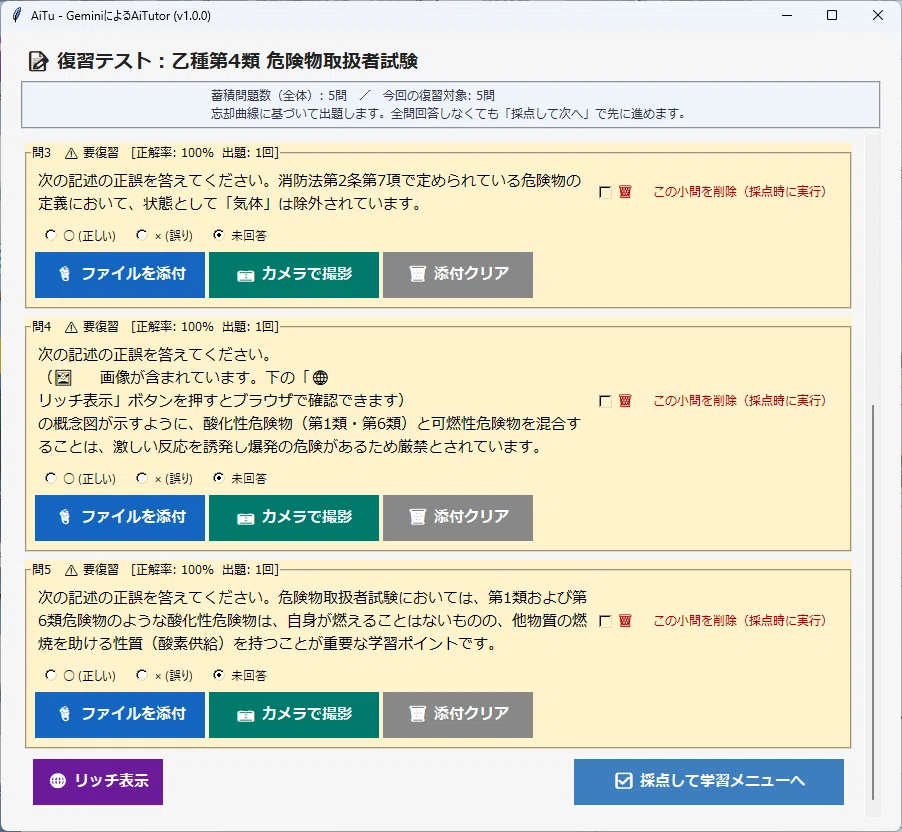Click red trash icon for 問4

pyautogui.click(x=625, y=400)
